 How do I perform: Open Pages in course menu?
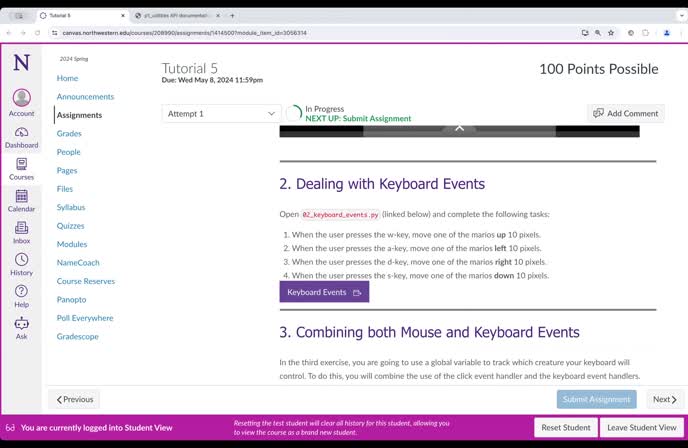coord(67,170)
